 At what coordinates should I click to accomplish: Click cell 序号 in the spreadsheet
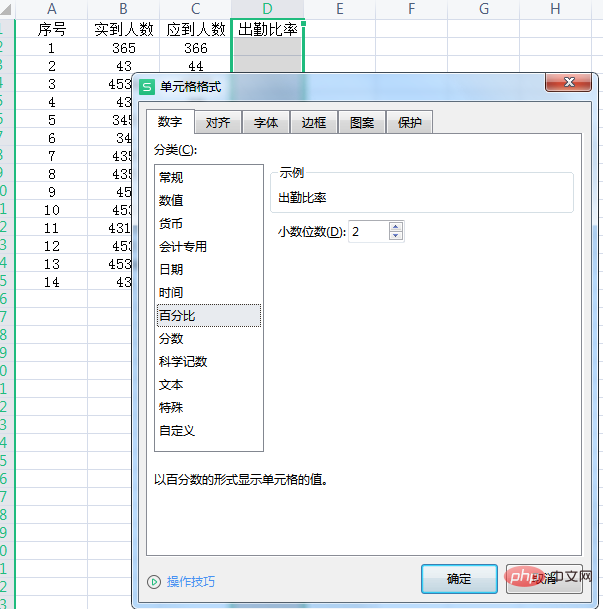click(x=51, y=29)
